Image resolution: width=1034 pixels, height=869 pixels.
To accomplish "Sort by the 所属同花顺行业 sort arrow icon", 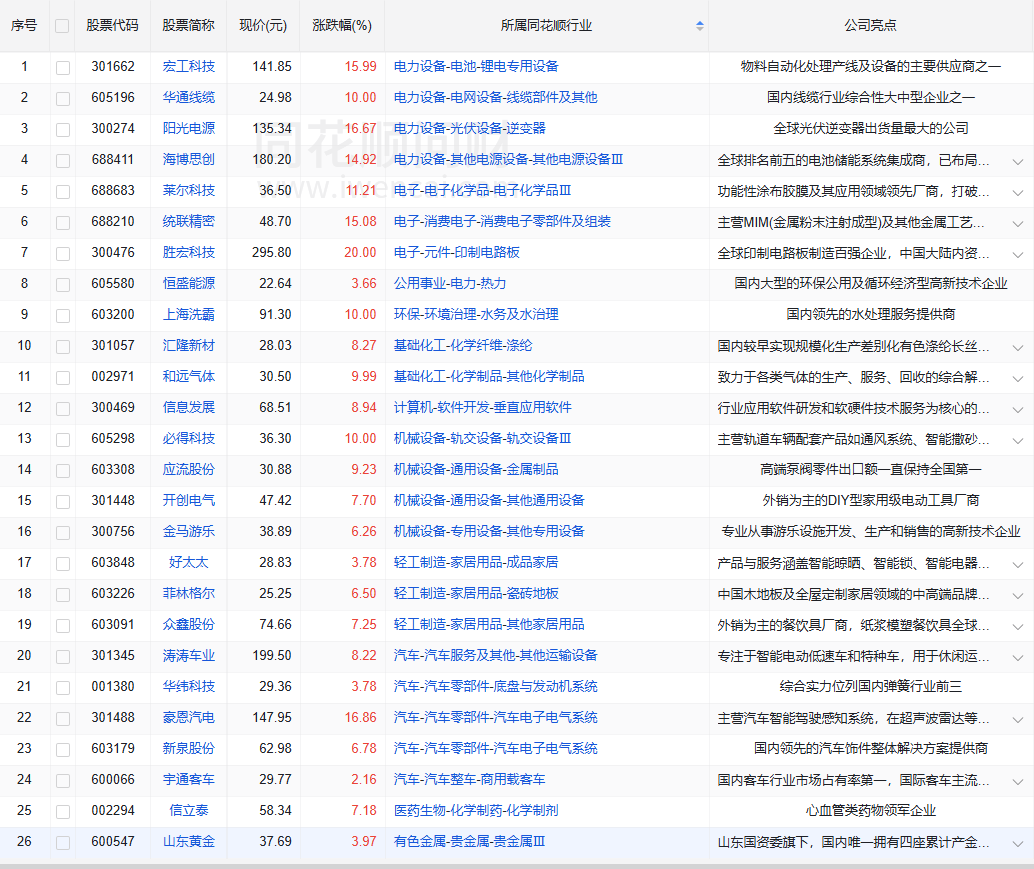I will click(699, 26).
